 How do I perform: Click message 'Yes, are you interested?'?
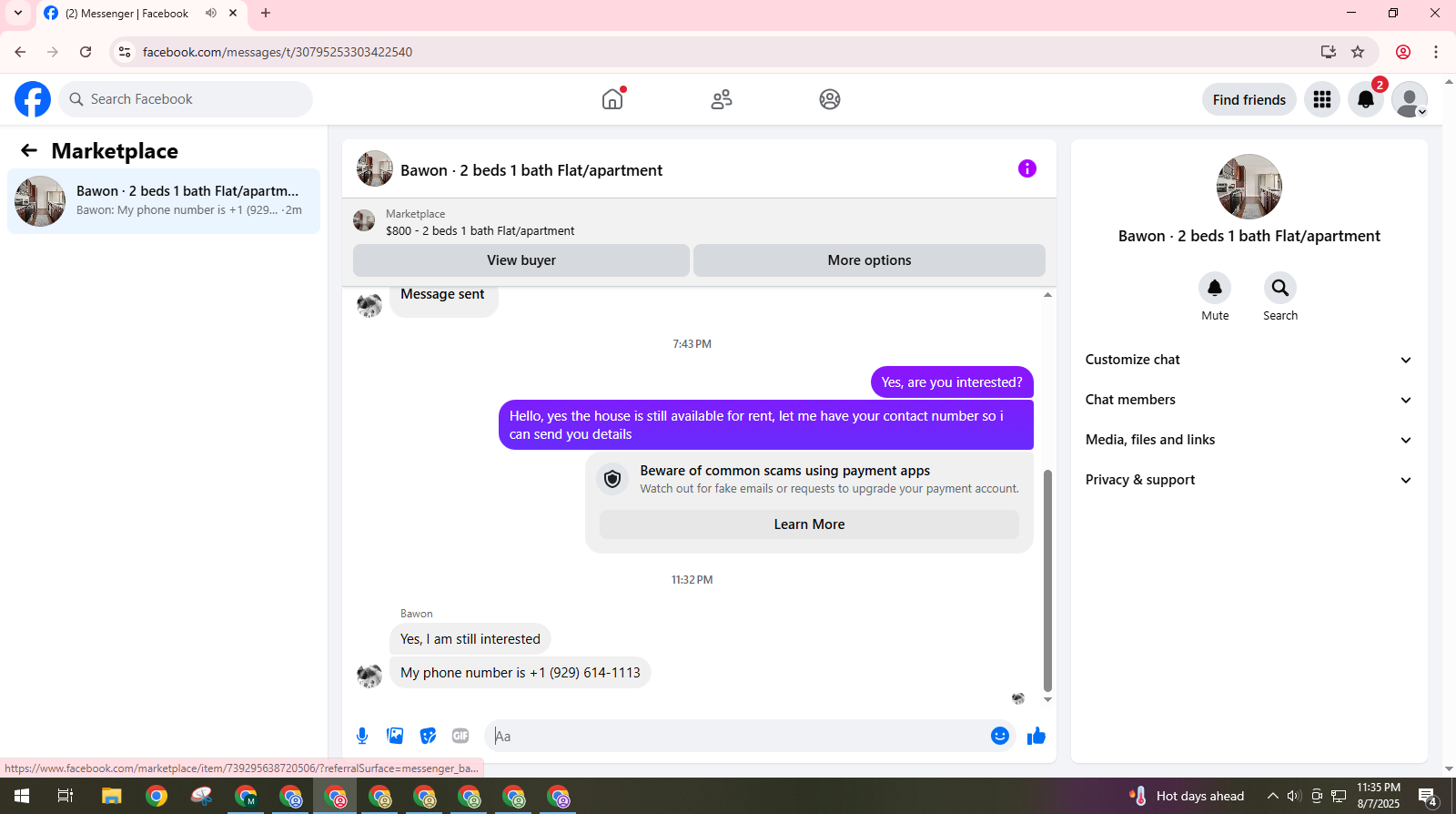pyautogui.click(x=952, y=382)
